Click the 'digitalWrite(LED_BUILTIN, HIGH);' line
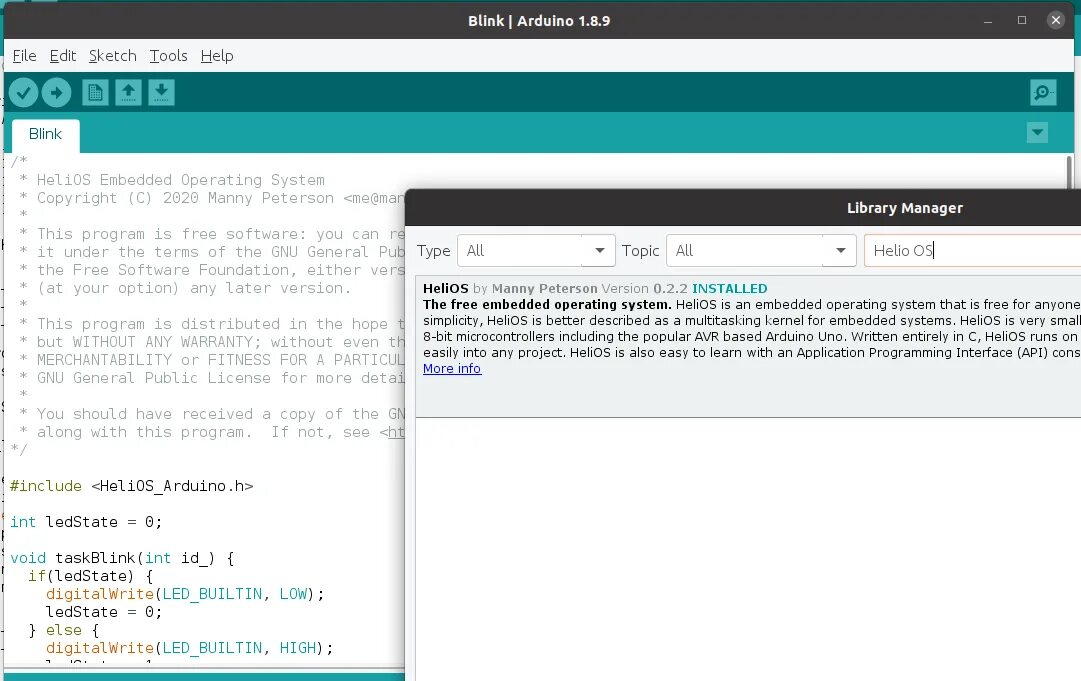The width and height of the screenshot is (1081, 681). coord(190,648)
